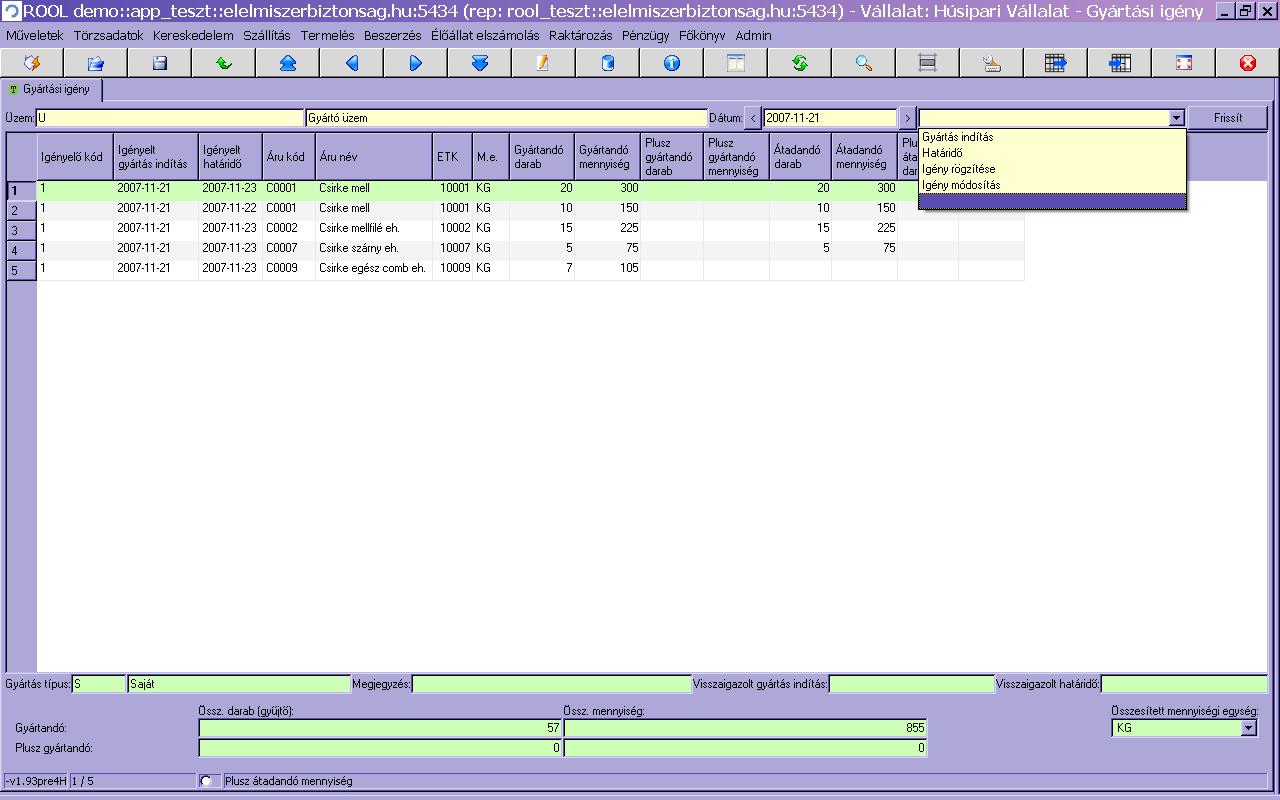Screen dimensions: 1280x800
Task: Click the pencil edit note toolbar icon
Action: coord(543,63)
